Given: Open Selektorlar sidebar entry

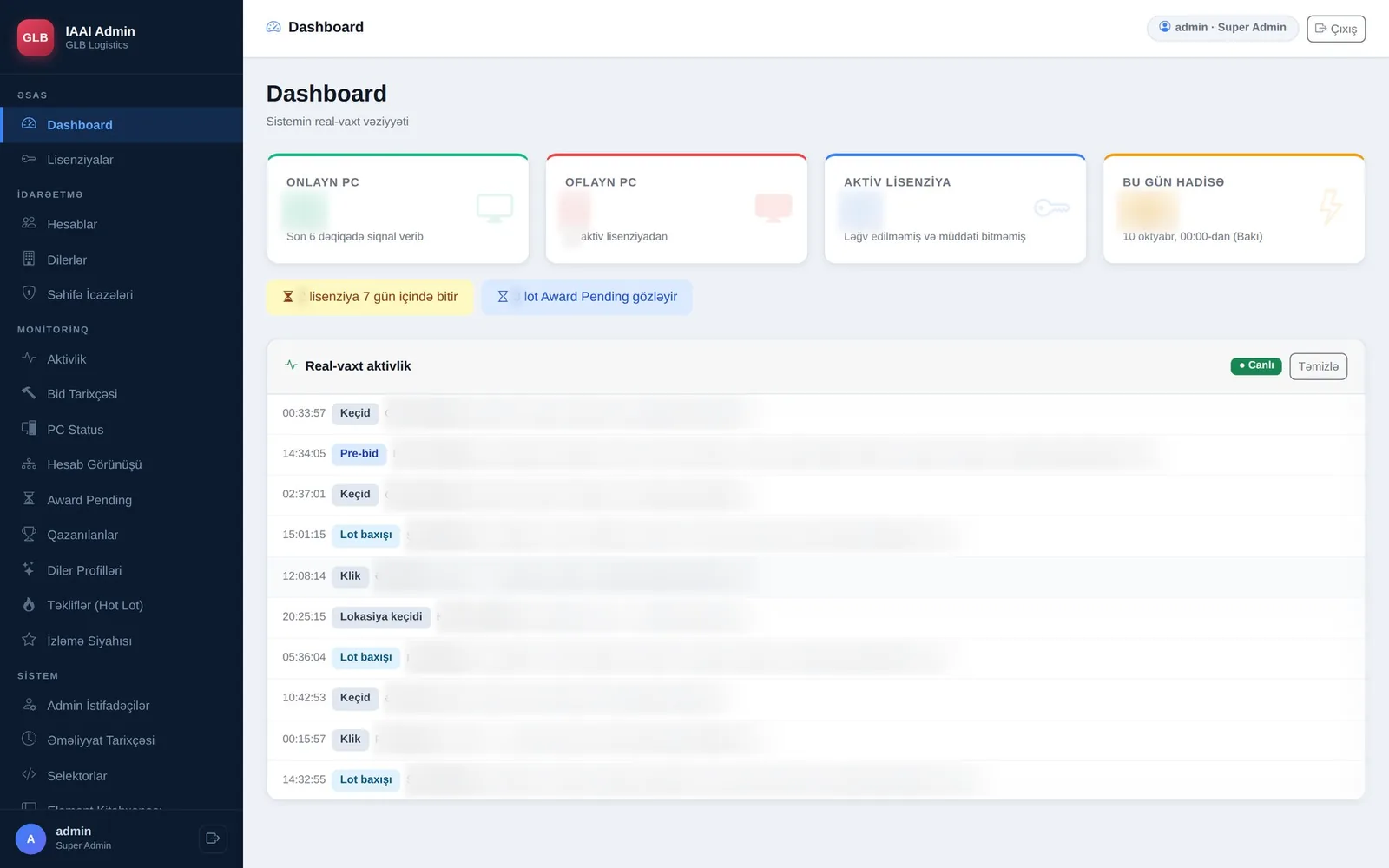Looking at the screenshot, I should pyautogui.click(x=122, y=776).
